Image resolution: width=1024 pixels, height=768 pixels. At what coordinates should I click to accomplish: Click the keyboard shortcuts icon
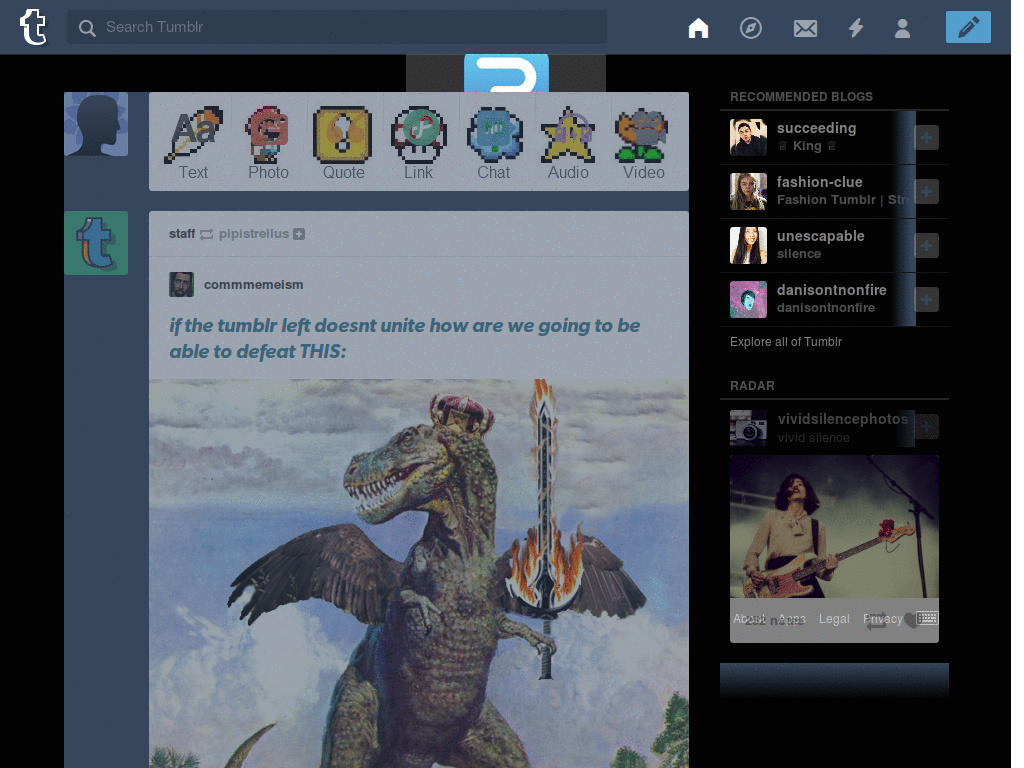click(x=927, y=618)
